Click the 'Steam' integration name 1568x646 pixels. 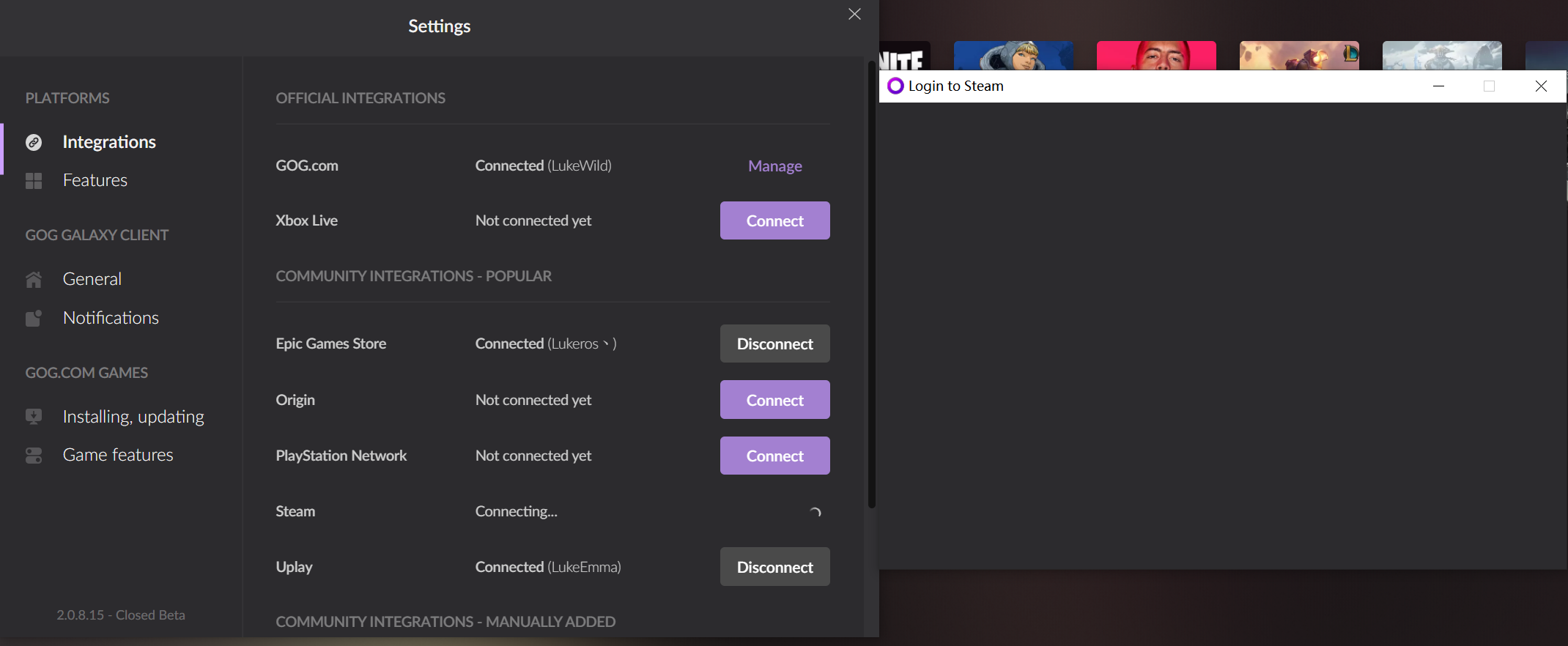[295, 511]
